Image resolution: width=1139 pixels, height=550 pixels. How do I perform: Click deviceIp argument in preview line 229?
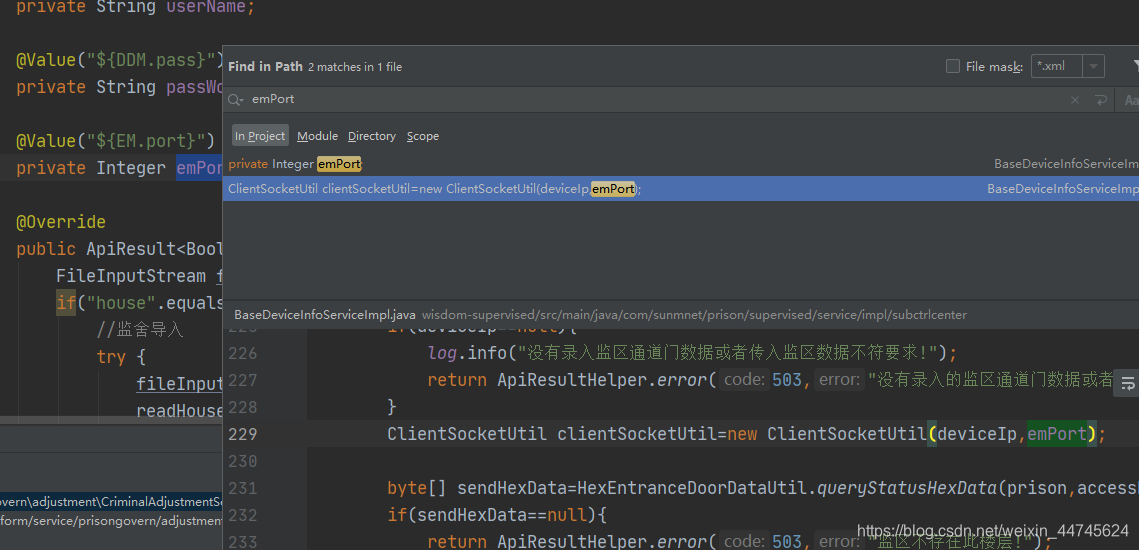(x=977, y=434)
